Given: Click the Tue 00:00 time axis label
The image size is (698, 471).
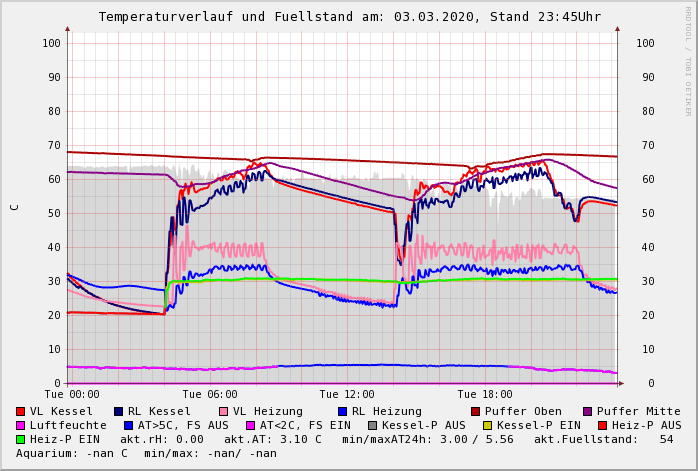Looking at the screenshot, I should (72, 395).
